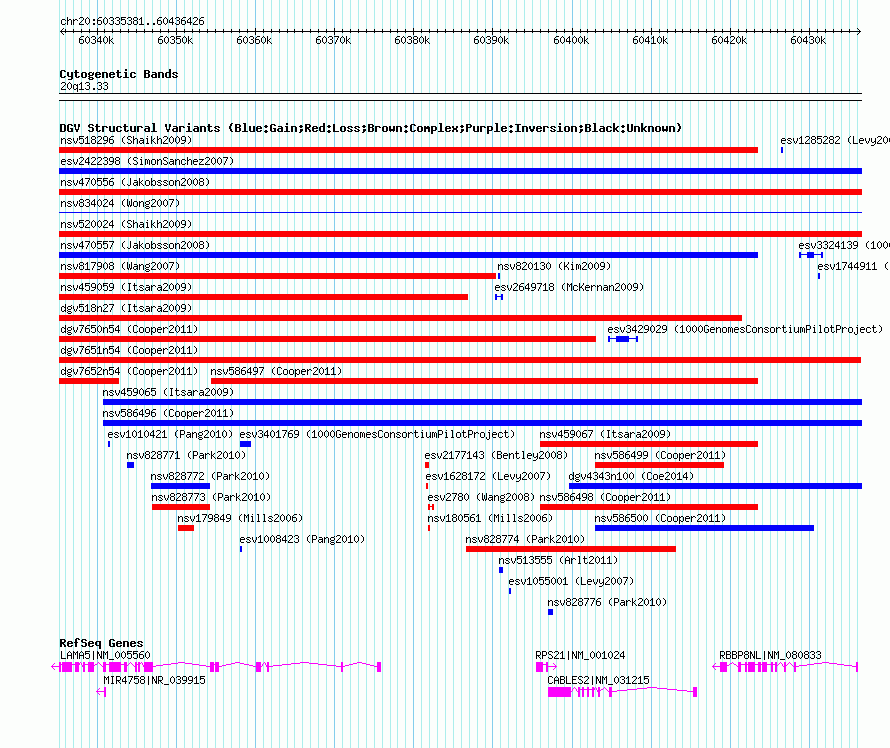The image size is (890, 748).
Task: Click LAMA5|NM_005560 gene label
Action: click(x=105, y=655)
